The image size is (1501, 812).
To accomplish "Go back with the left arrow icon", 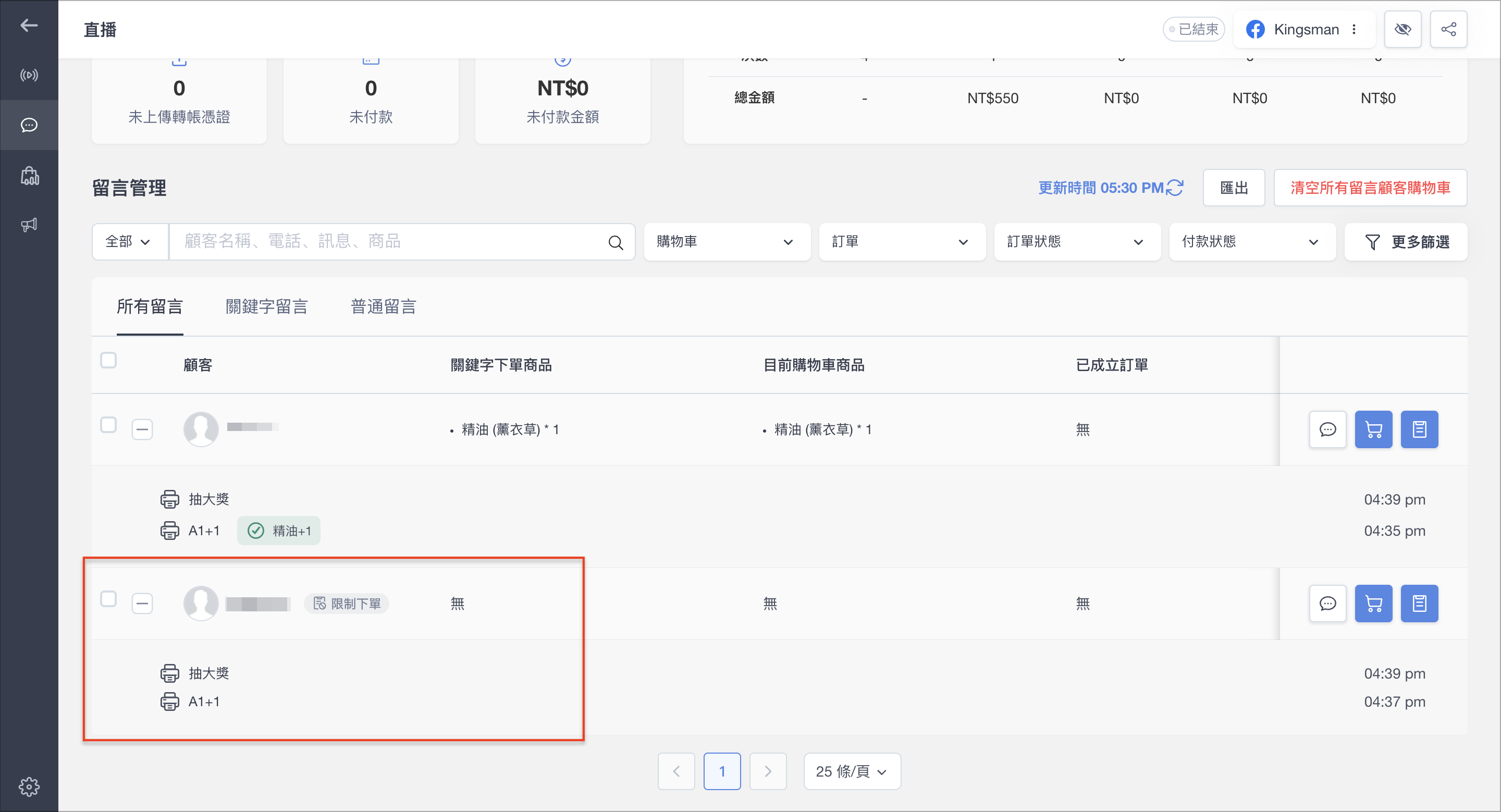I will [x=29, y=25].
